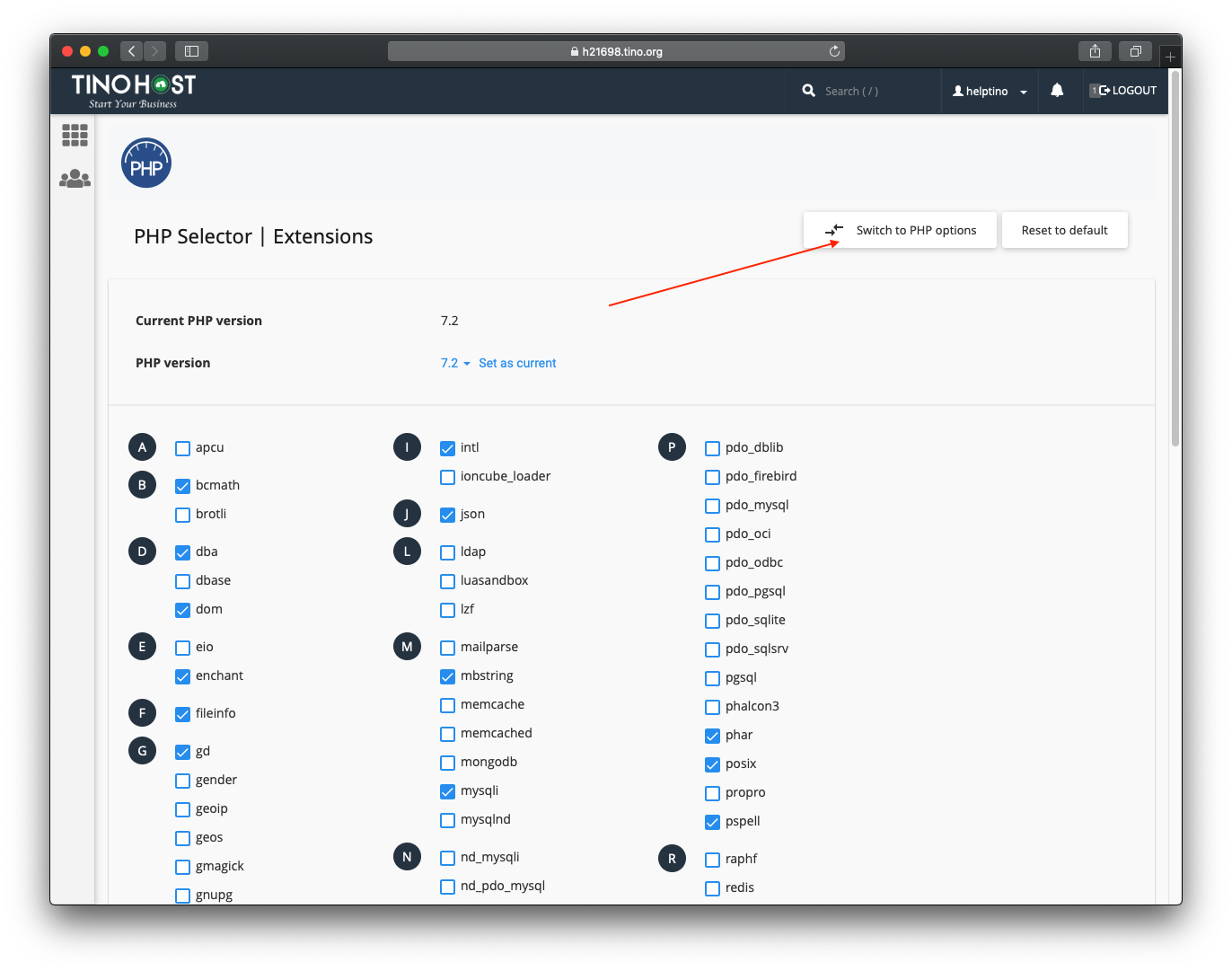Screen dimensions: 1232x971
Task: Click the letter M section badge
Action: click(407, 647)
